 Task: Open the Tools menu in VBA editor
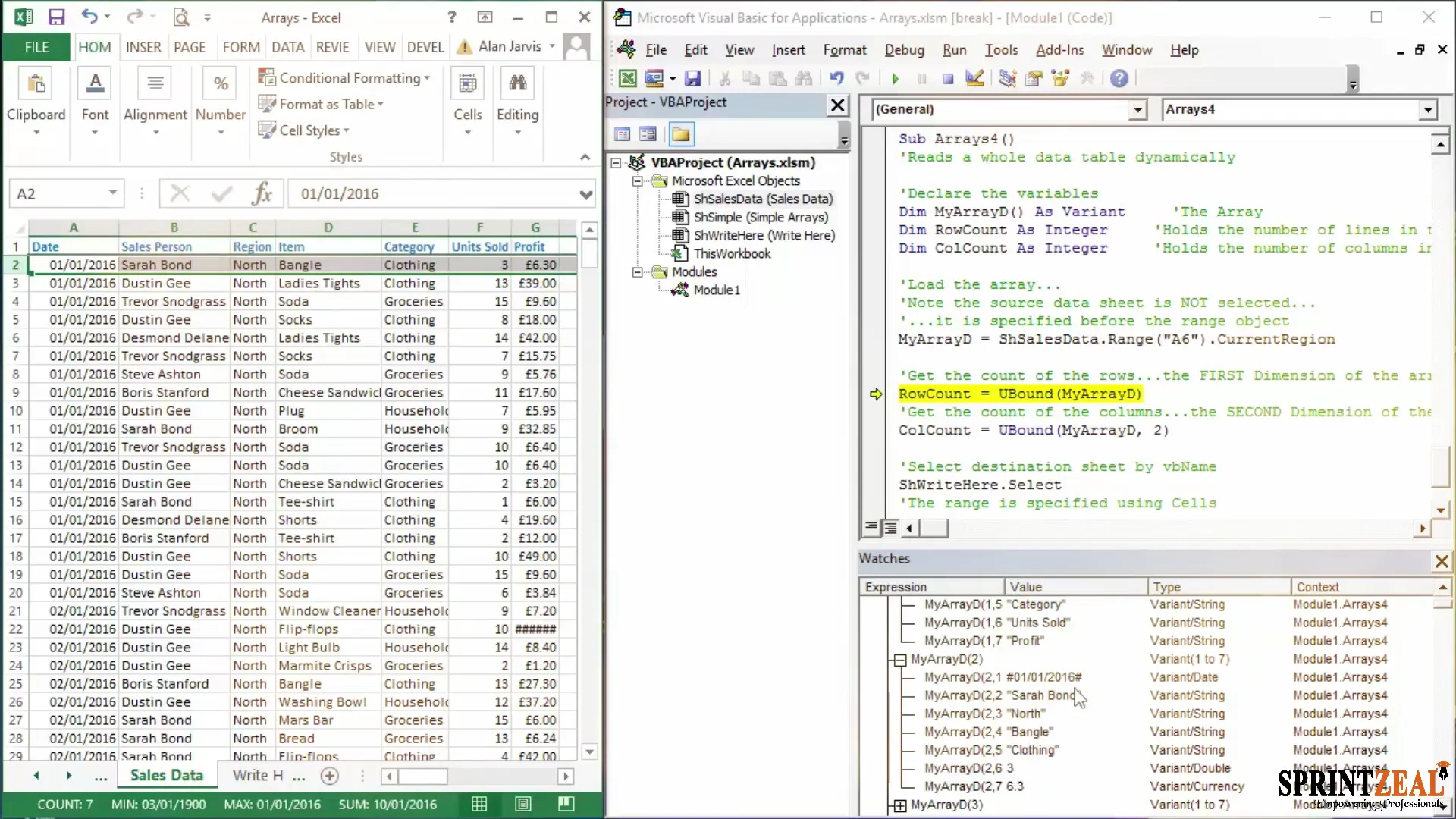click(x=1001, y=50)
